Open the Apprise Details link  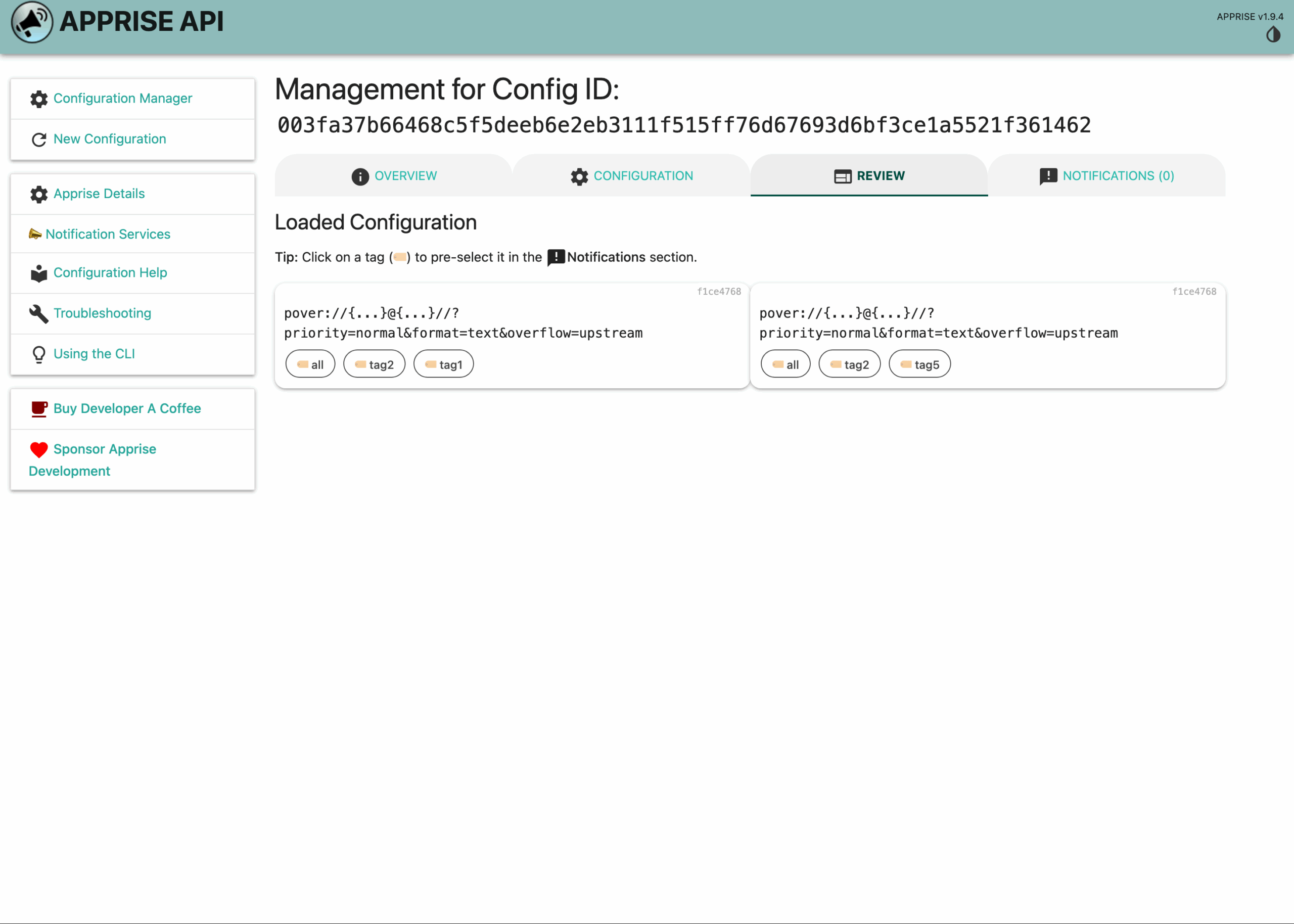coord(99,194)
